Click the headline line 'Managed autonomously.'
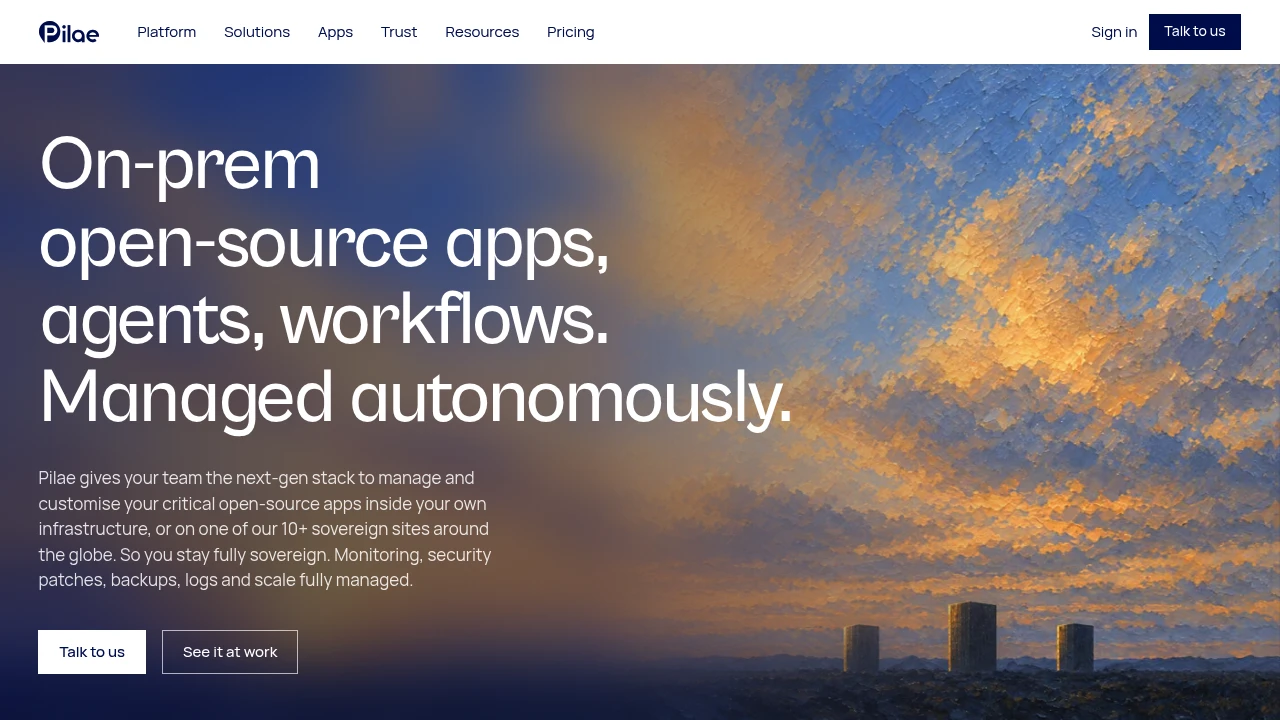The width and height of the screenshot is (1280, 720). tap(416, 398)
